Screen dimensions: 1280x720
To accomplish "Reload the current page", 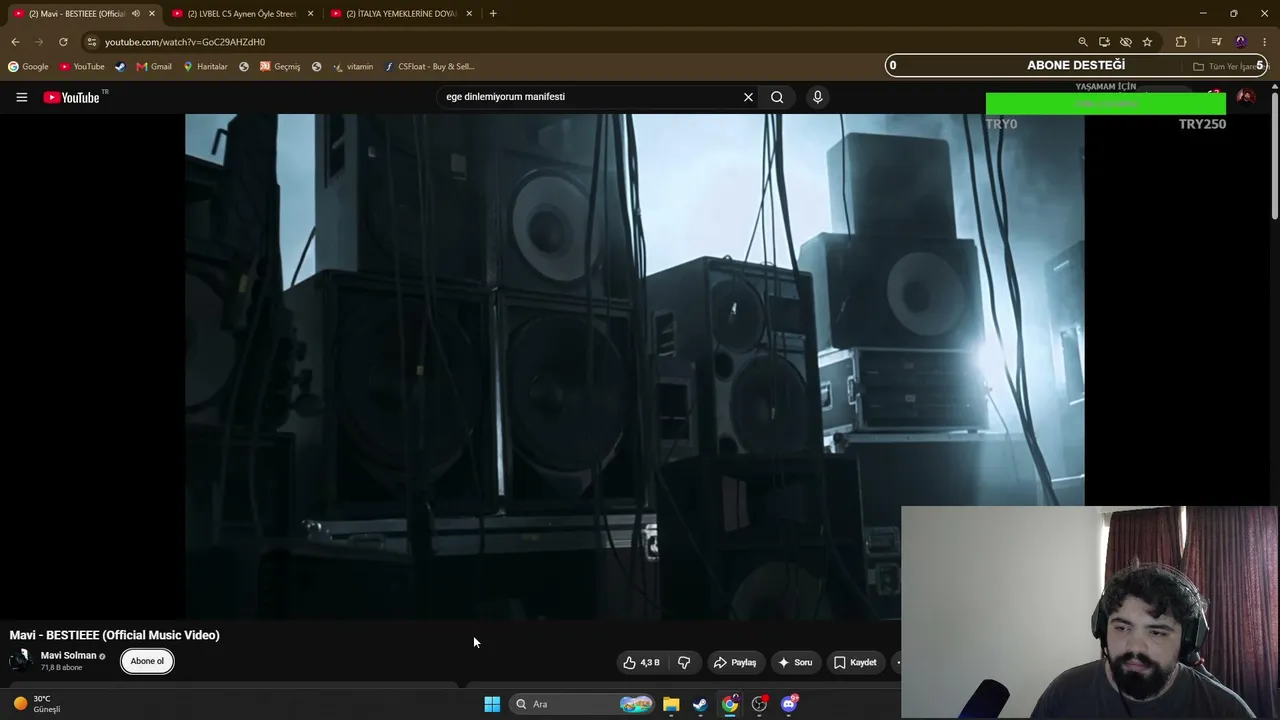I will [x=63, y=42].
